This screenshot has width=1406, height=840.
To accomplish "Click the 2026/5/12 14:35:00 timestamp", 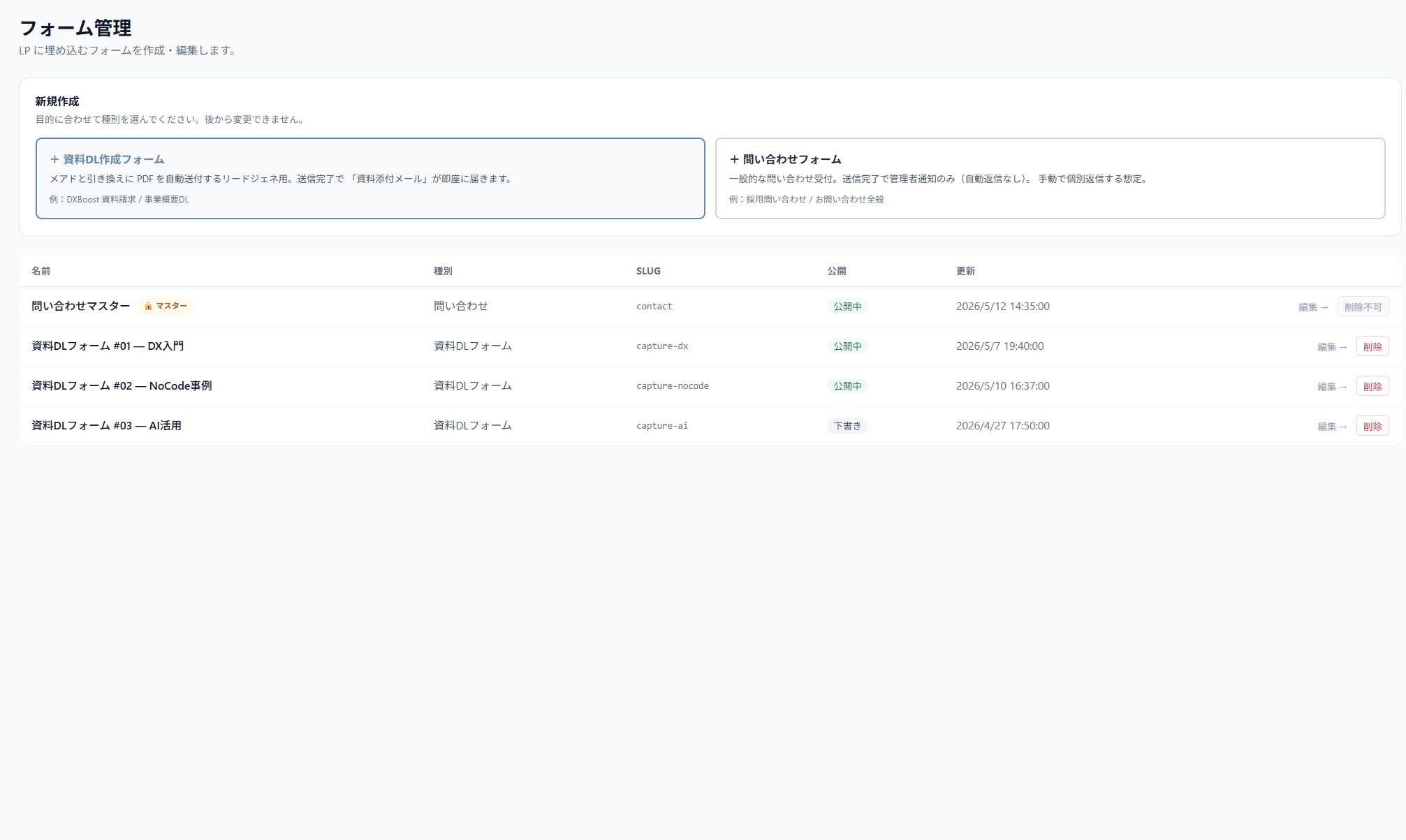I will [1003, 306].
